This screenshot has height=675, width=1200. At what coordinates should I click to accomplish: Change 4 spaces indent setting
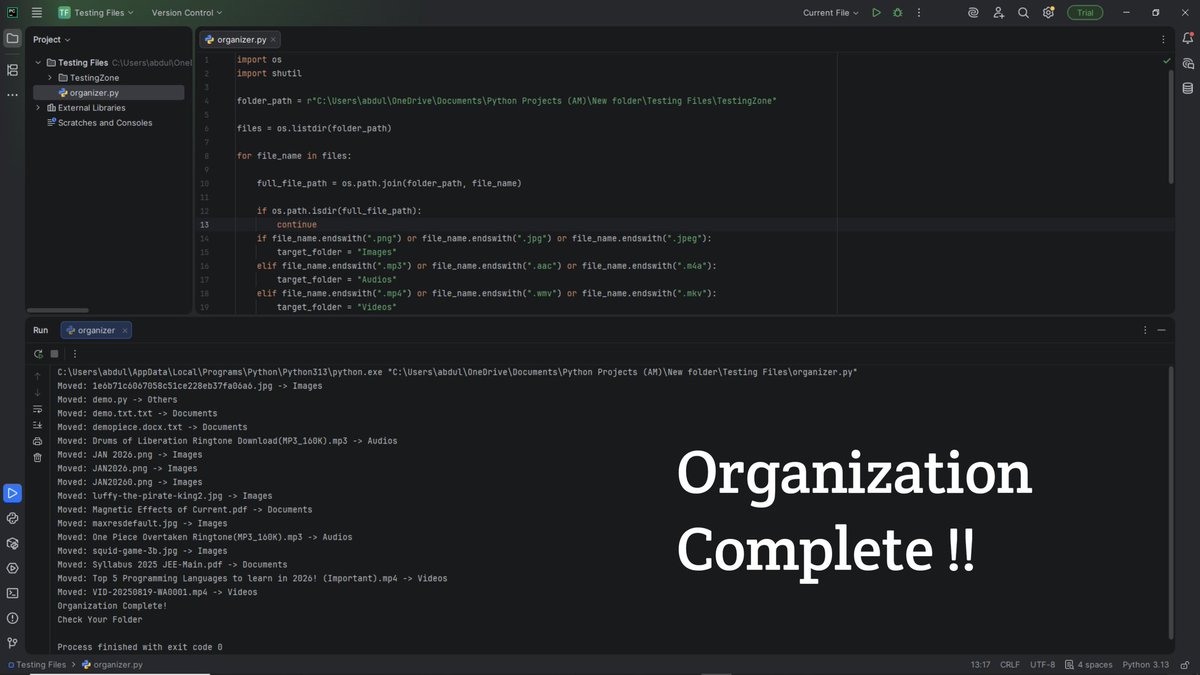[x=1087, y=664]
